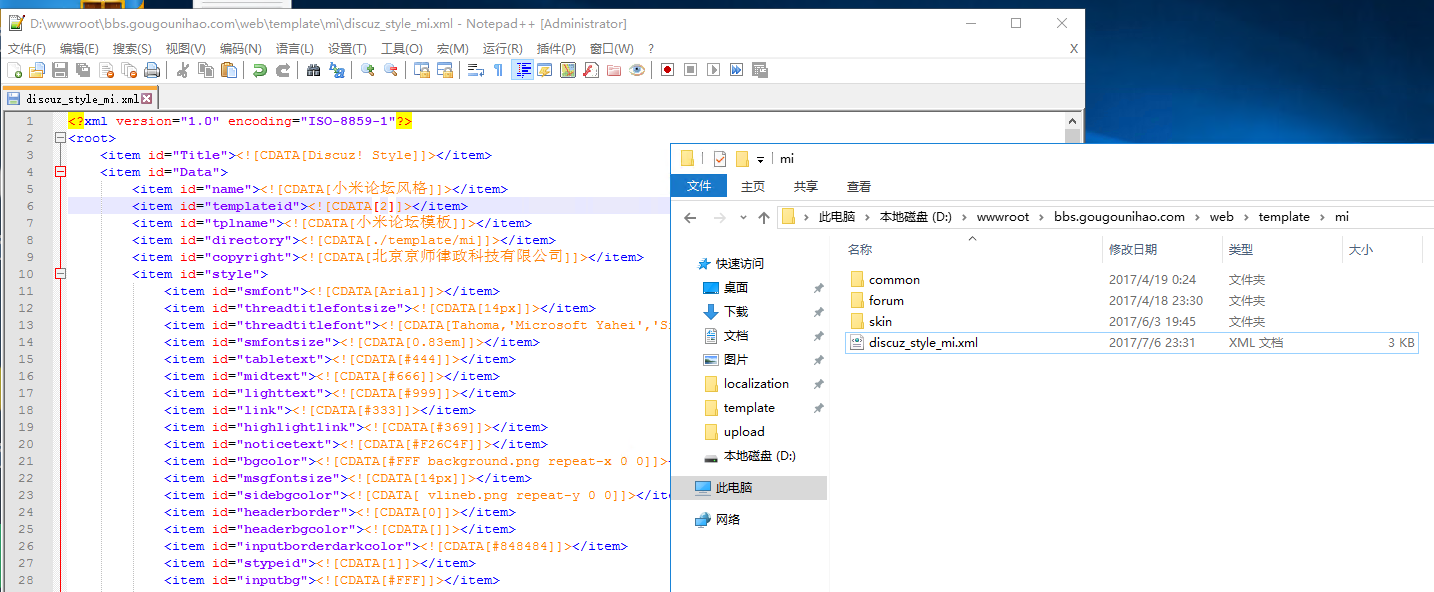The image size is (1434, 592).
Task: Create a new file in Notepad++
Action: click(x=15, y=70)
